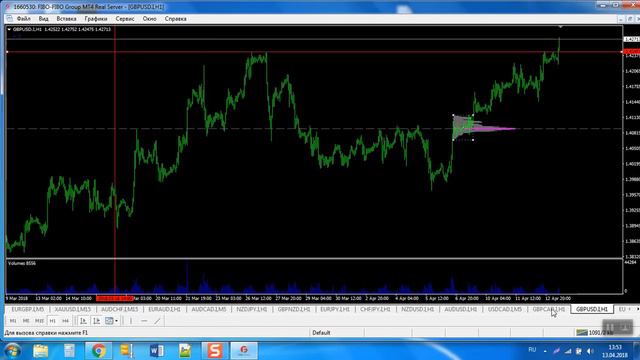Open File Explorer from taskbar
Image resolution: width=640 pixels, height=360 pixels.
[x=40, y=351]
